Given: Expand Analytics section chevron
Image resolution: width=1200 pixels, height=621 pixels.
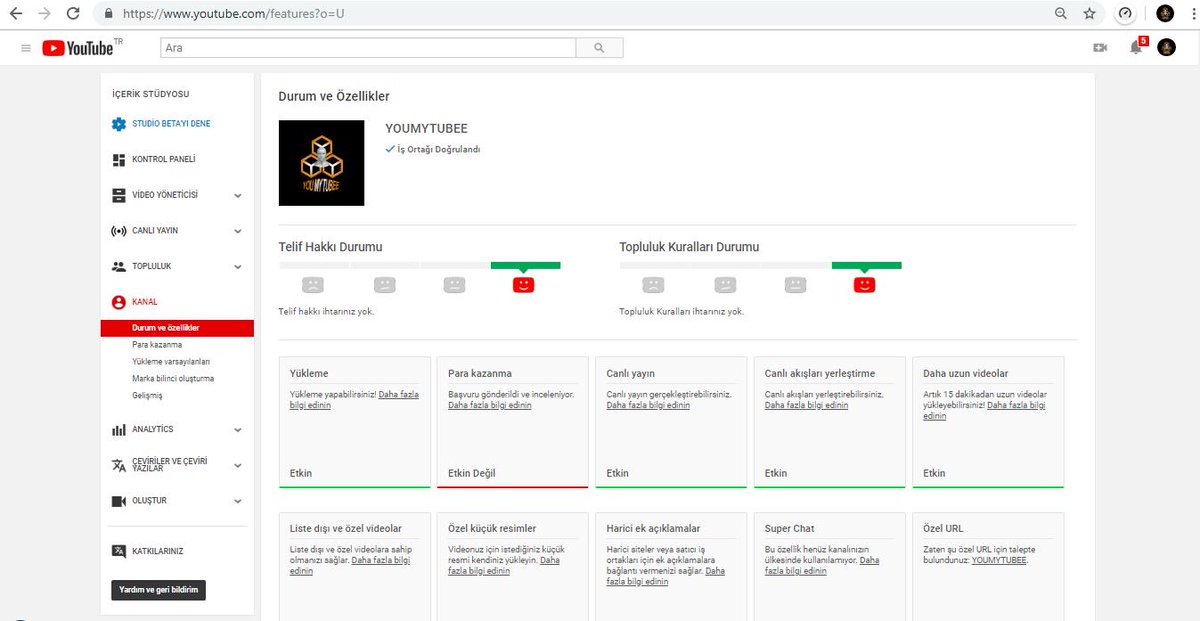Looking at the screenshot, I should point(238,430).
